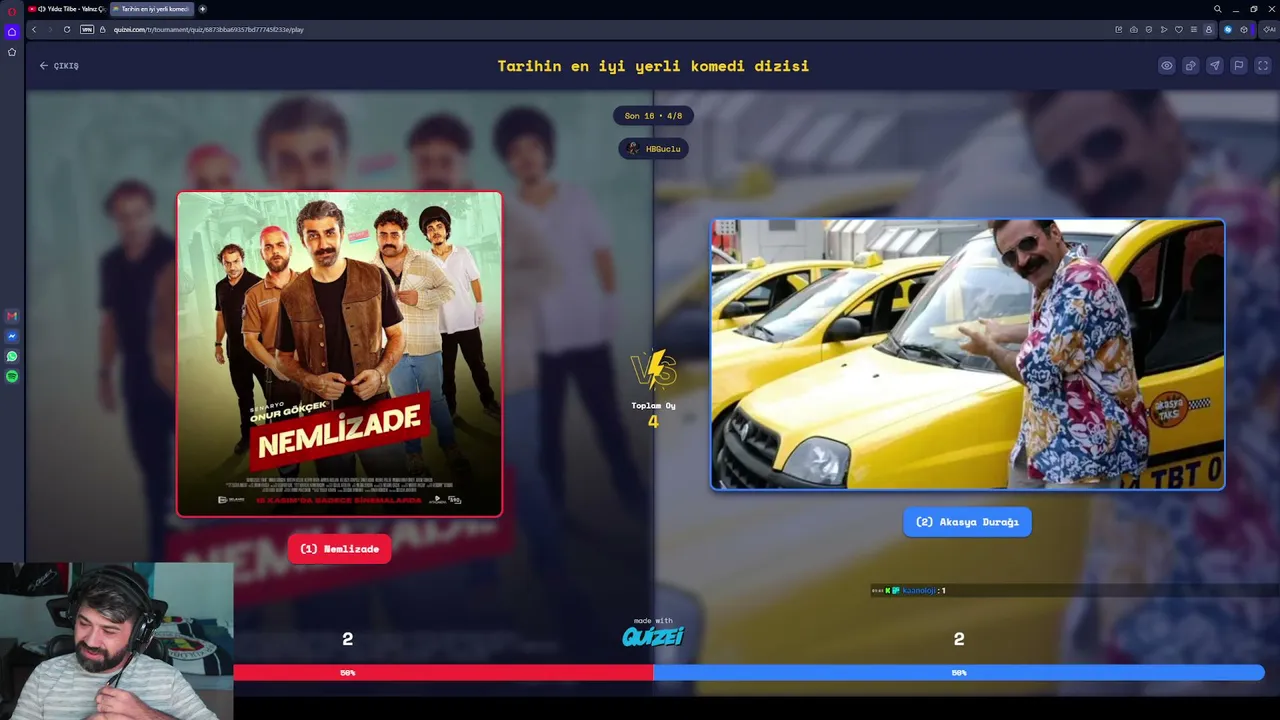Reload the quizei page
This screenshot has height=720, width=1280.
pos(67,29)
